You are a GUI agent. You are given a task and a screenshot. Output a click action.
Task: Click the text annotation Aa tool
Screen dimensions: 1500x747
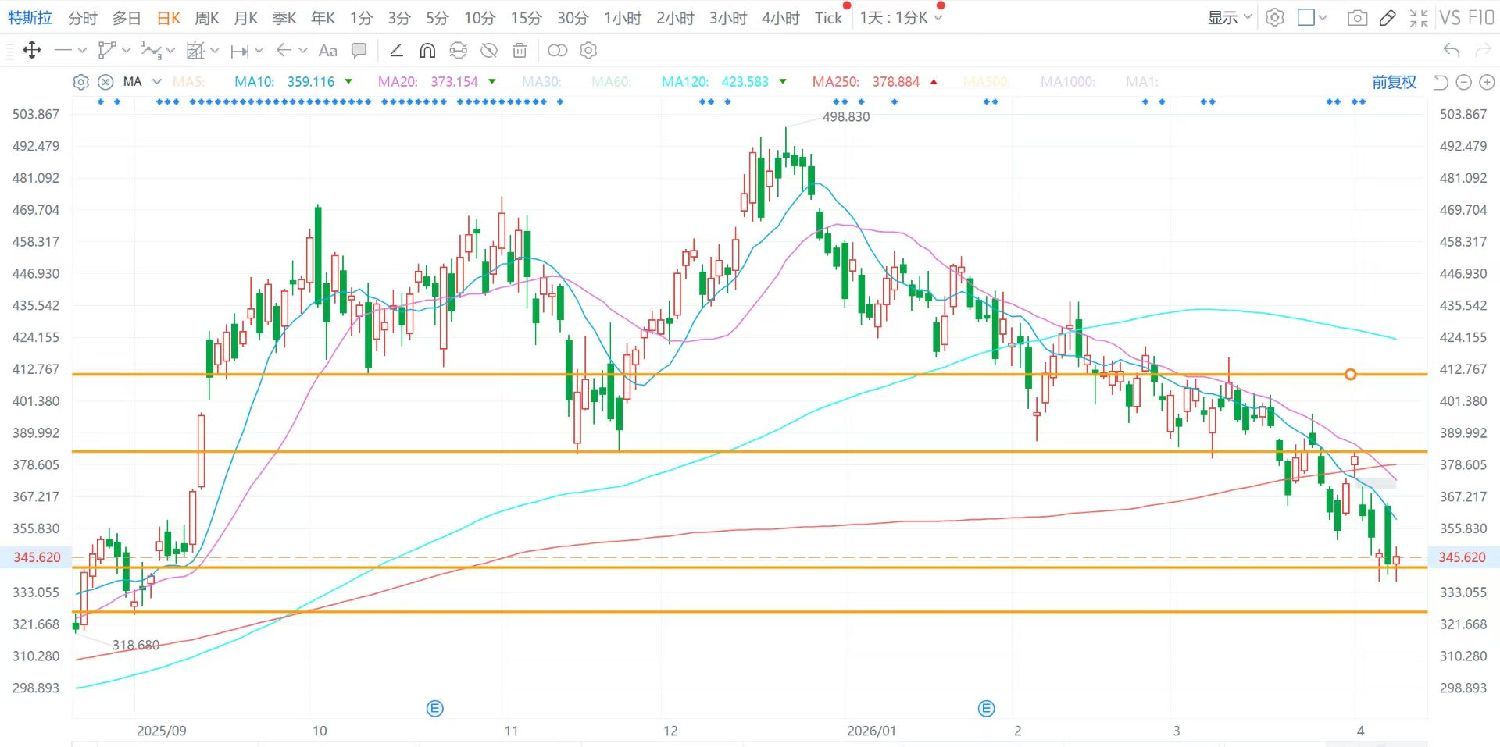click(x=327, y=50)
